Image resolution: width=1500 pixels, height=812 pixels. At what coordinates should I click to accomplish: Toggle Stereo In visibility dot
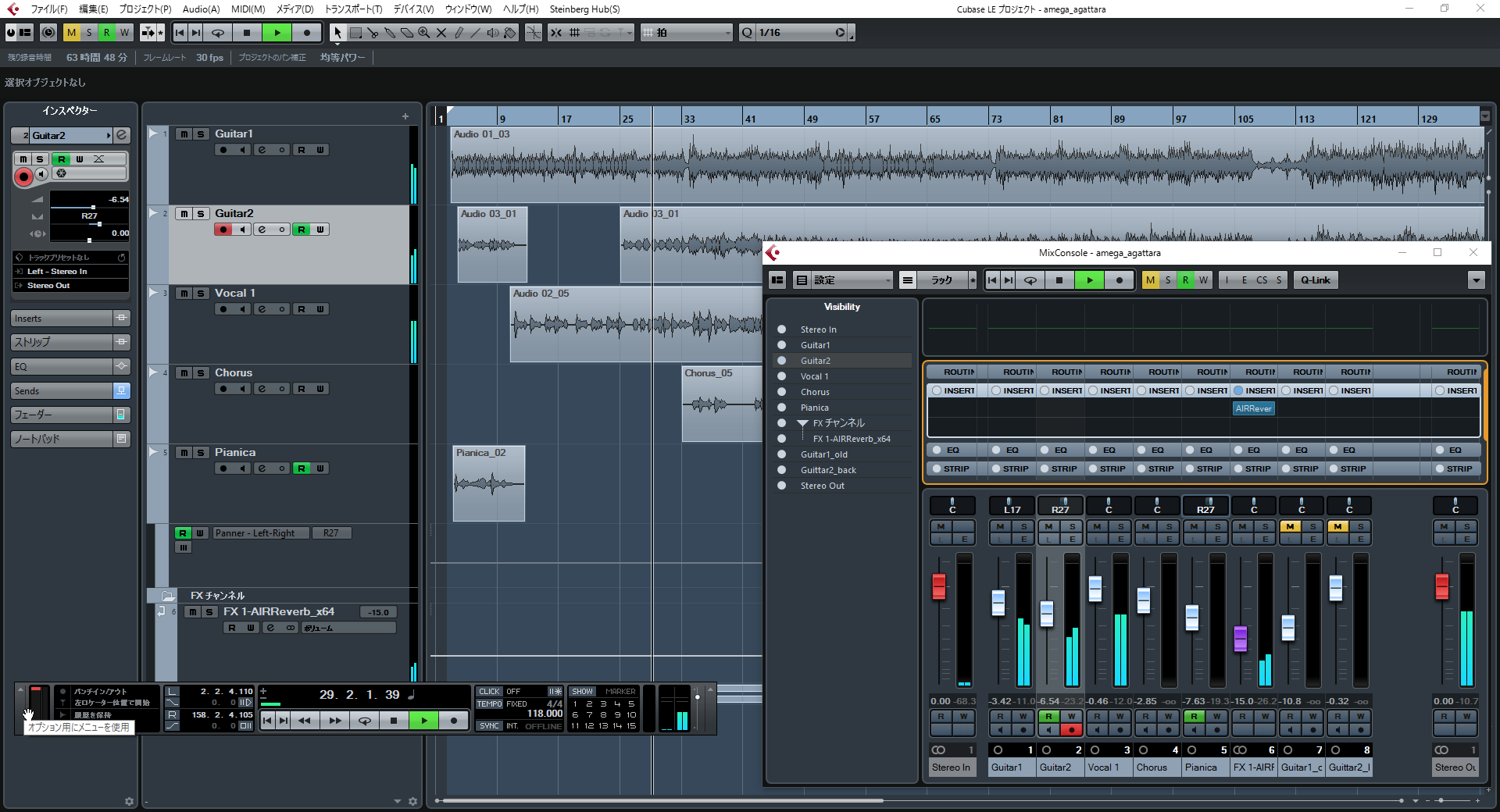pyautogui.click(x=781, y=329)
